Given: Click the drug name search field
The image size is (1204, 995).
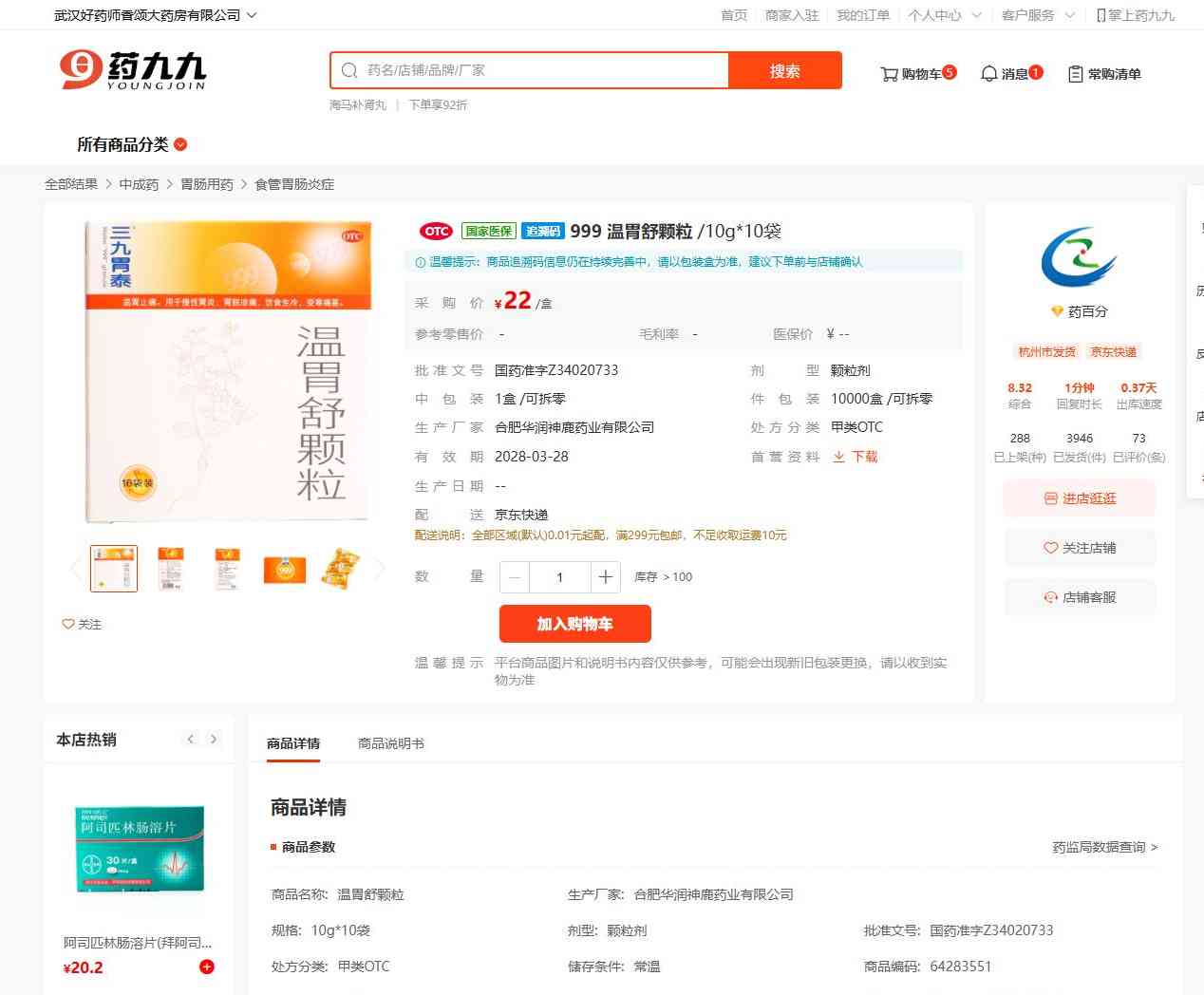Looking at the screenshot, I should pyautogui.click(x=541, y=70).
